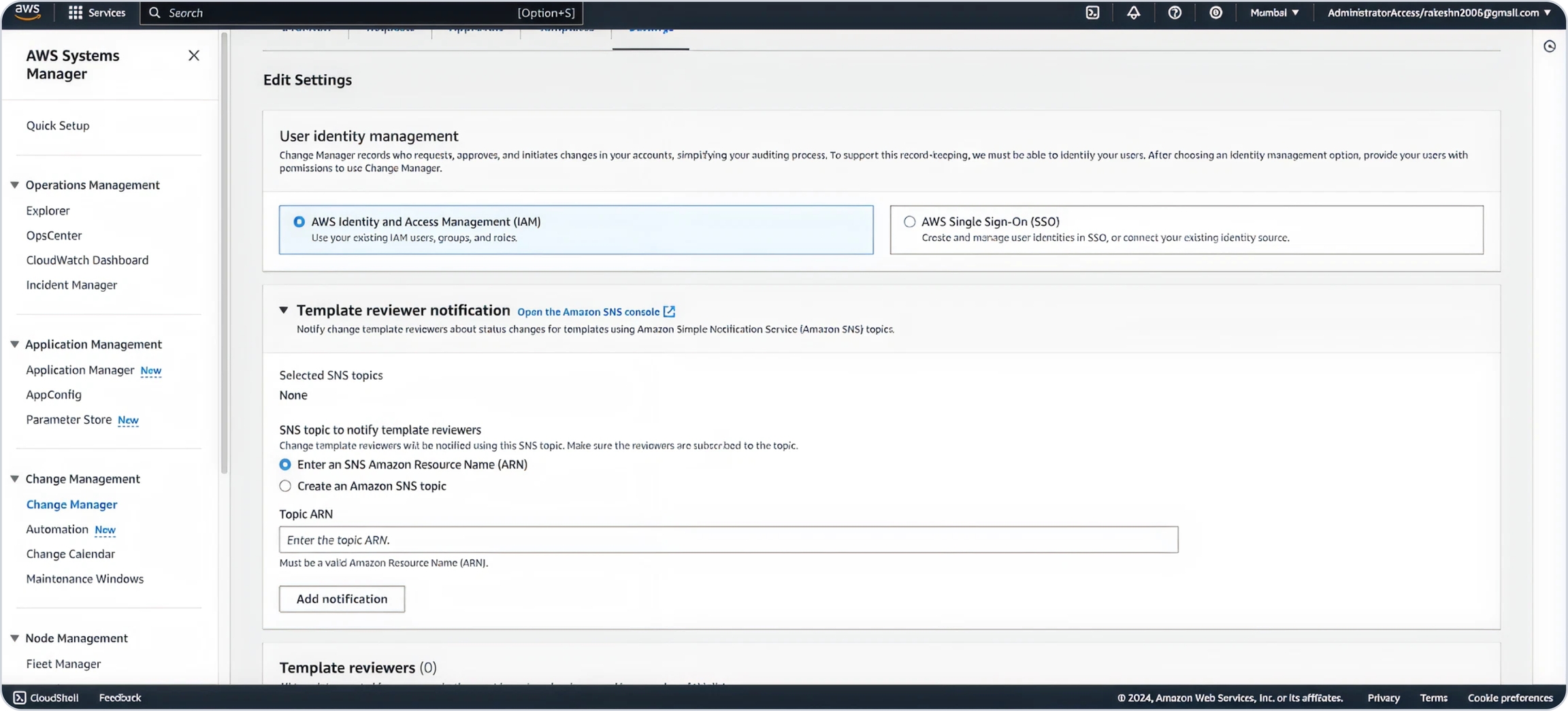Screen dimensions: 1568x711
Task: Open the Services grid menu
Action: (x=96, y=12)
